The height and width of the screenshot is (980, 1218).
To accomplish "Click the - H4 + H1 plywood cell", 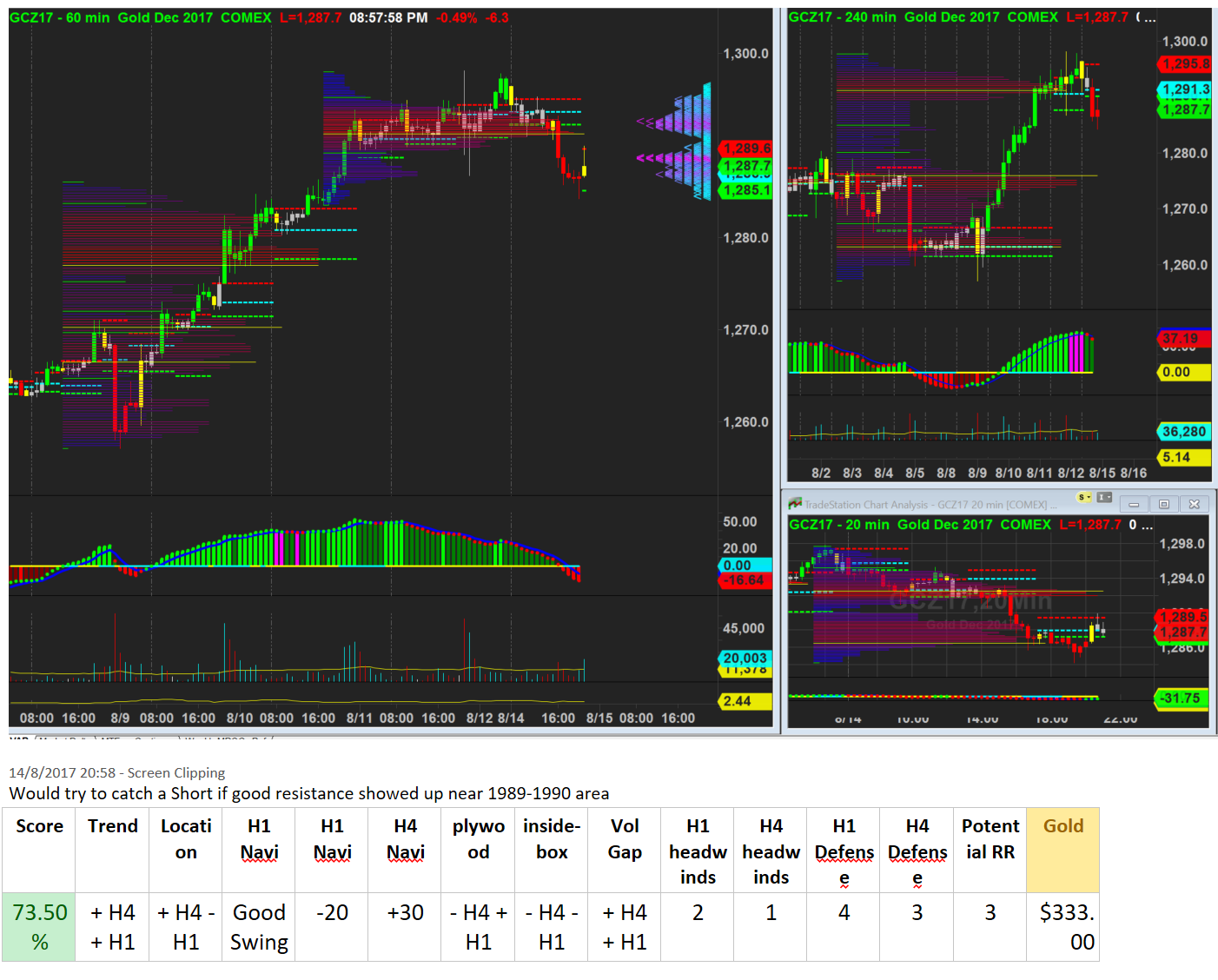I will 478,927.
